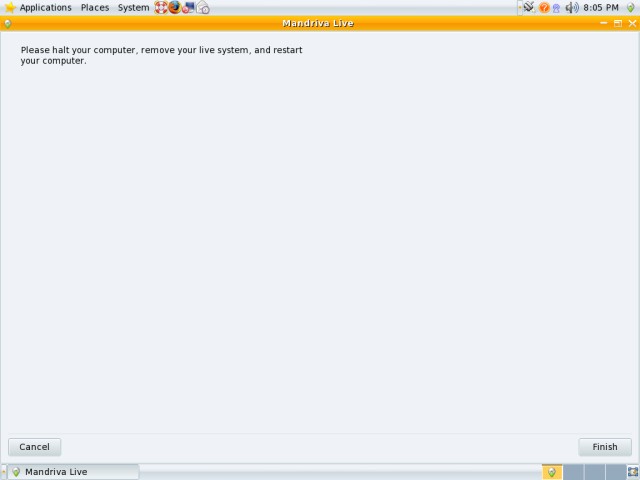Click the show desktop icon in bottom panel
This screenshot has width=640, height=480.
coord(633,472)
